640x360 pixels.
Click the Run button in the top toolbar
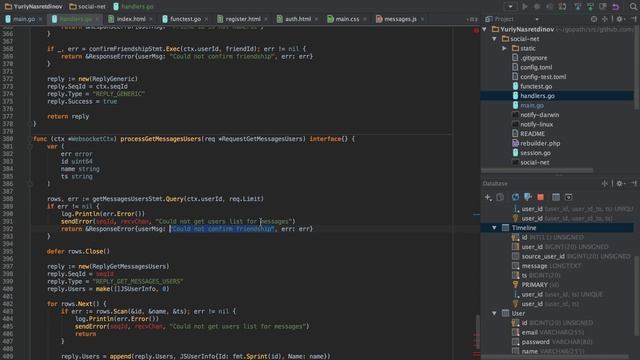point(524,7)
